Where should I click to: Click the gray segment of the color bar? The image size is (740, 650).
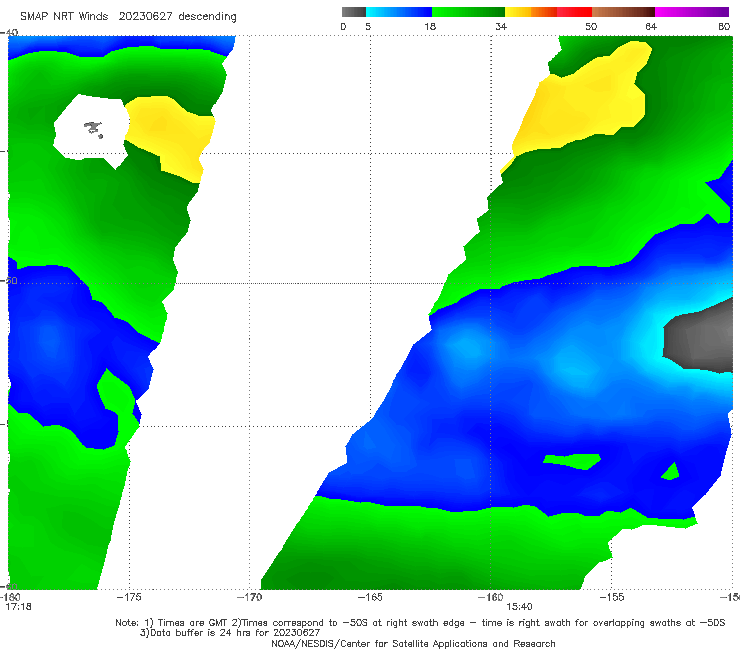click(354, 12)
